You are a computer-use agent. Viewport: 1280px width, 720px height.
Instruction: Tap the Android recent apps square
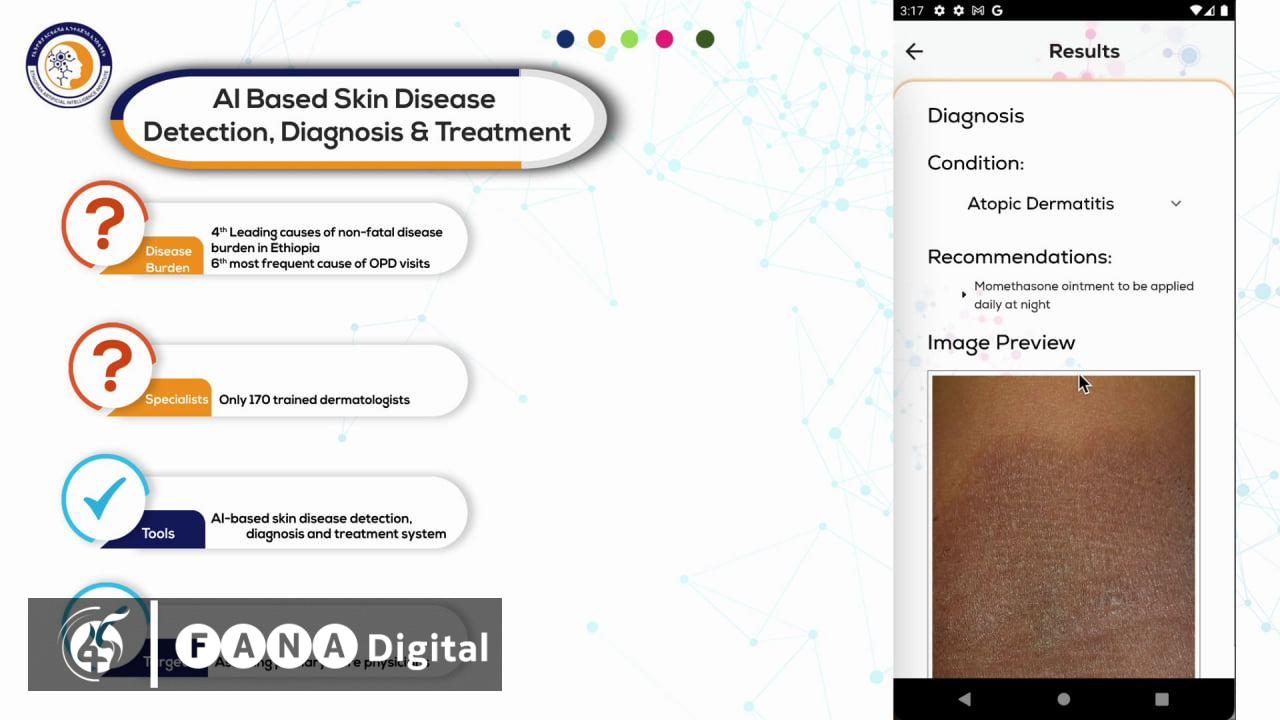pyautogui.click(x=1161, y=699)
